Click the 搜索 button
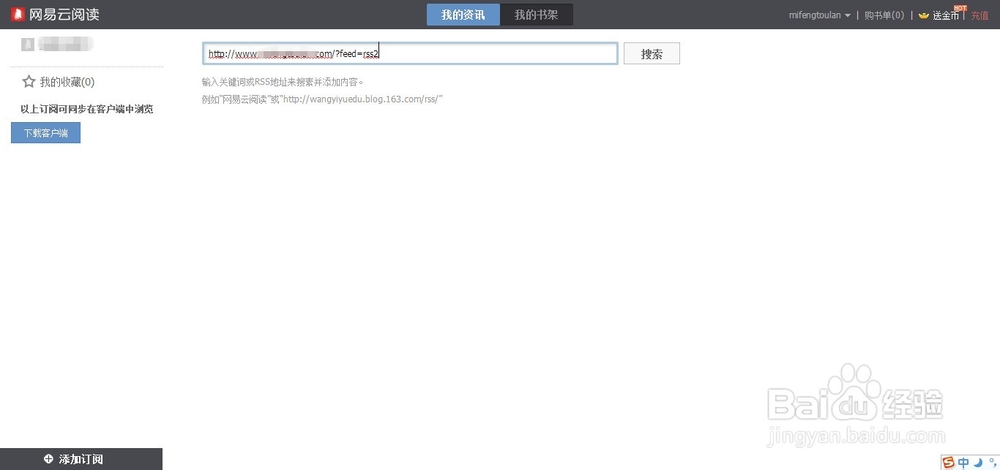This screenshot has height=470, width=1000. 652,54
